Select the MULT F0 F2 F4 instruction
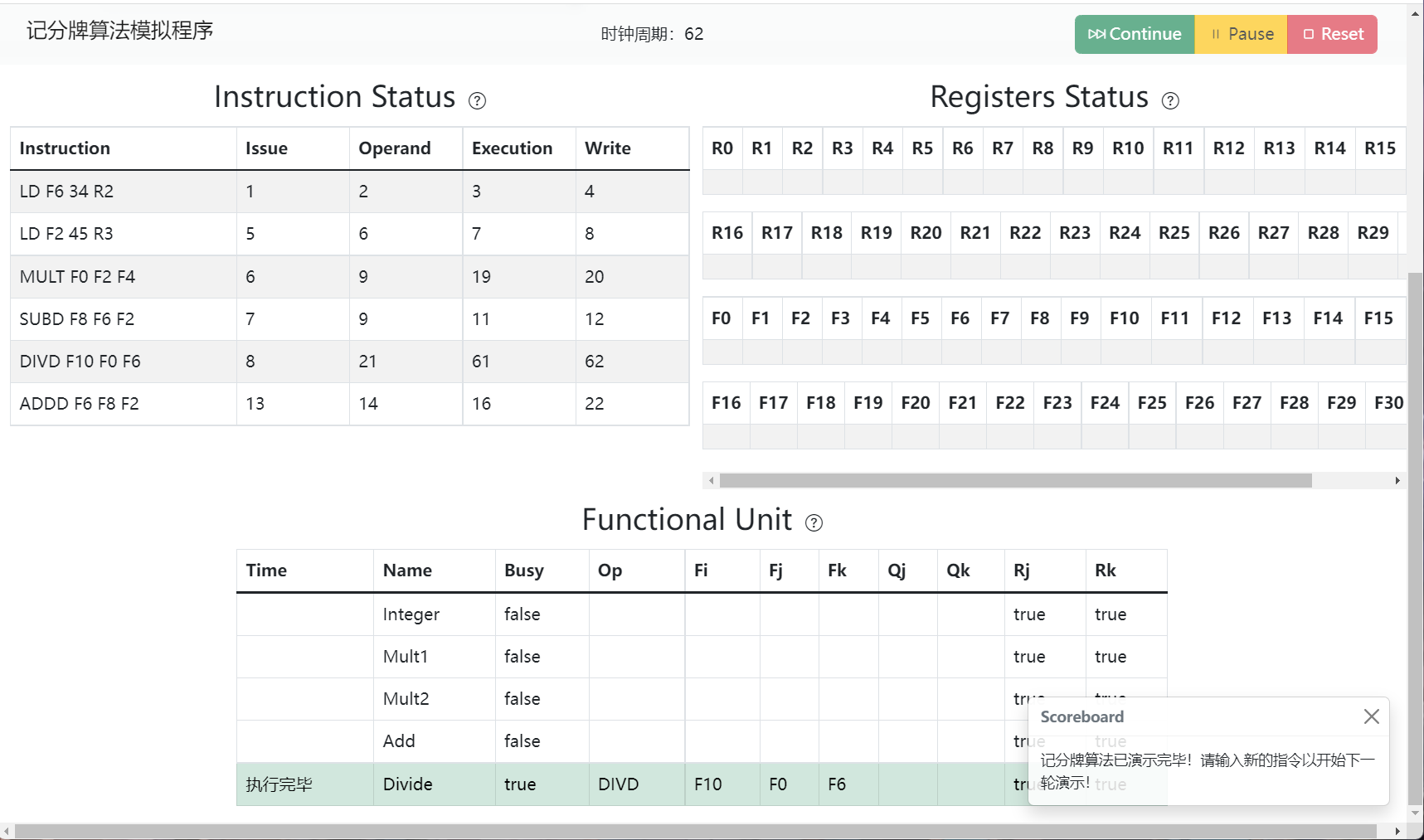The image size is (1424, 840). click(x=77, y=277)
